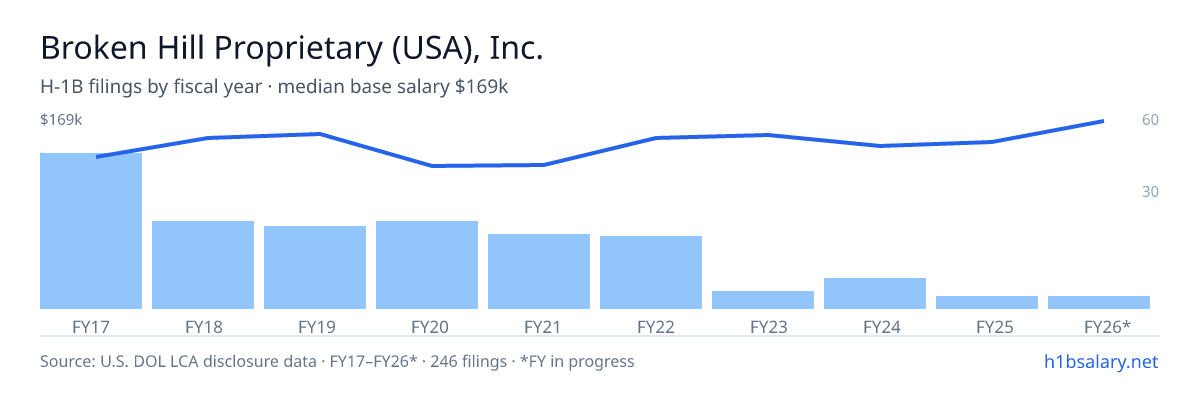Click the FY17 filings bar
1200x400 pixels.
coord(91,231)
